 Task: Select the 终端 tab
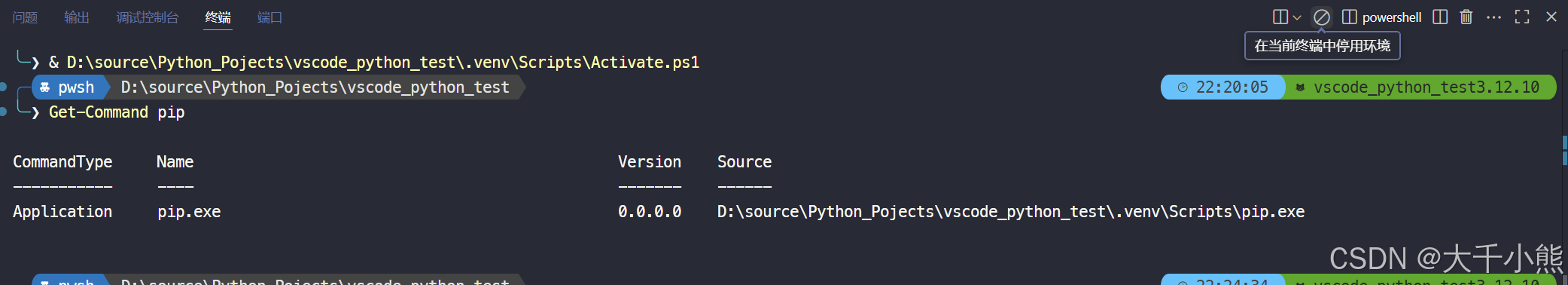(218, 17)
